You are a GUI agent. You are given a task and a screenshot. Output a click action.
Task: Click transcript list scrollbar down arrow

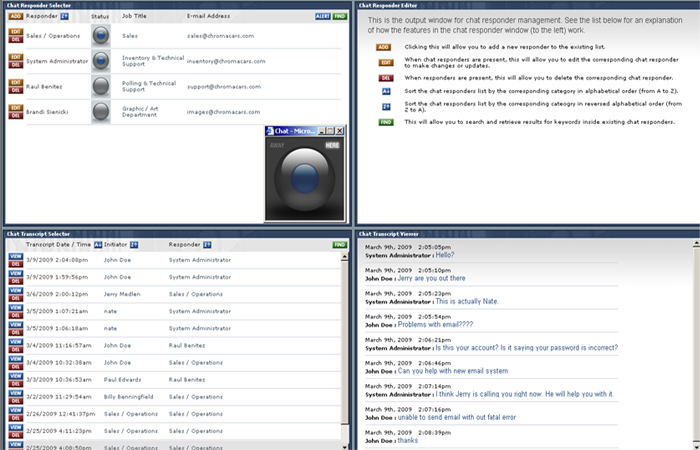point(344,446)
